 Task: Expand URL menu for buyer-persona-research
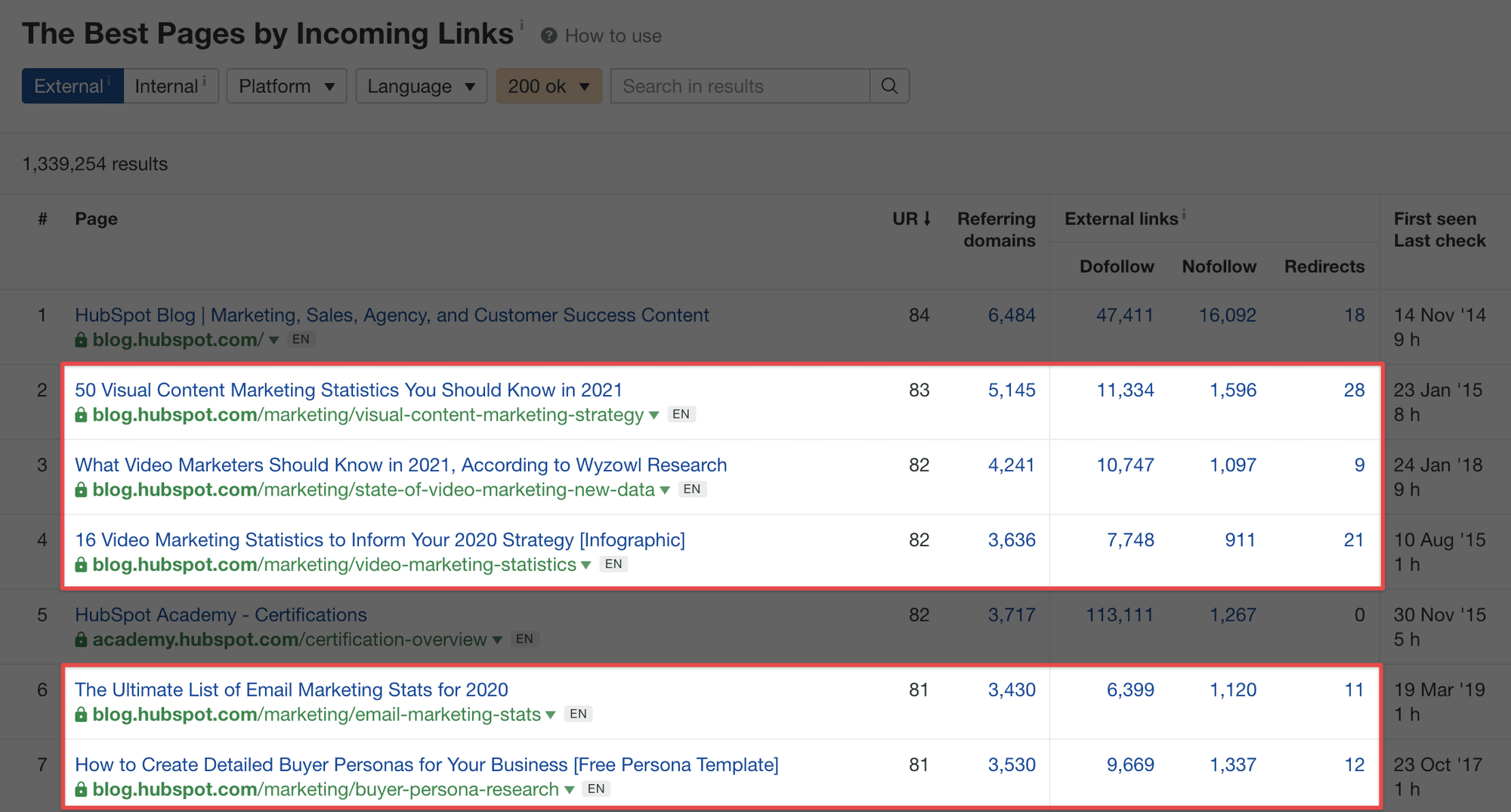pyautogui.click(x=570, y=790)
